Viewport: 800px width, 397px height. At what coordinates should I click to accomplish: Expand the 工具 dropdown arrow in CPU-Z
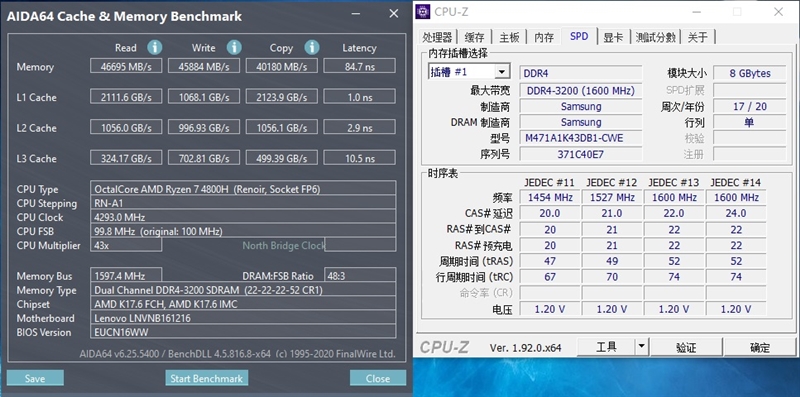pyautogui.click(x=641, y=347)
